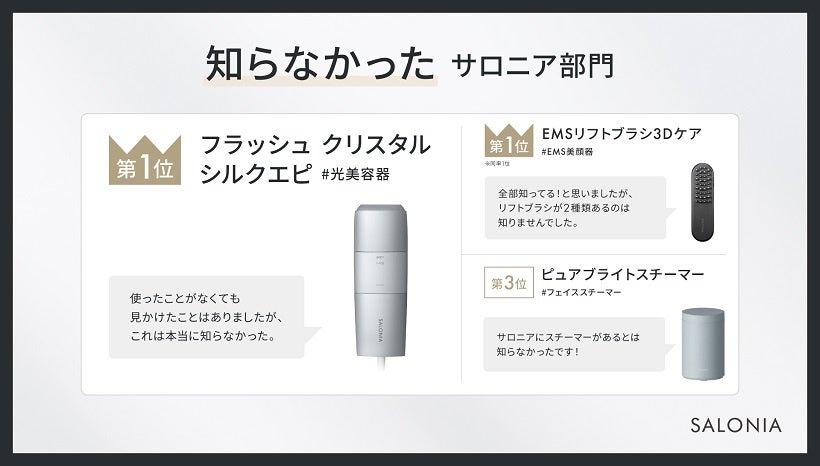The height and width of the screenshot is (466, 820).
Task: Click the ピュアブライトスチーマー product title
Action: point(622,275)
